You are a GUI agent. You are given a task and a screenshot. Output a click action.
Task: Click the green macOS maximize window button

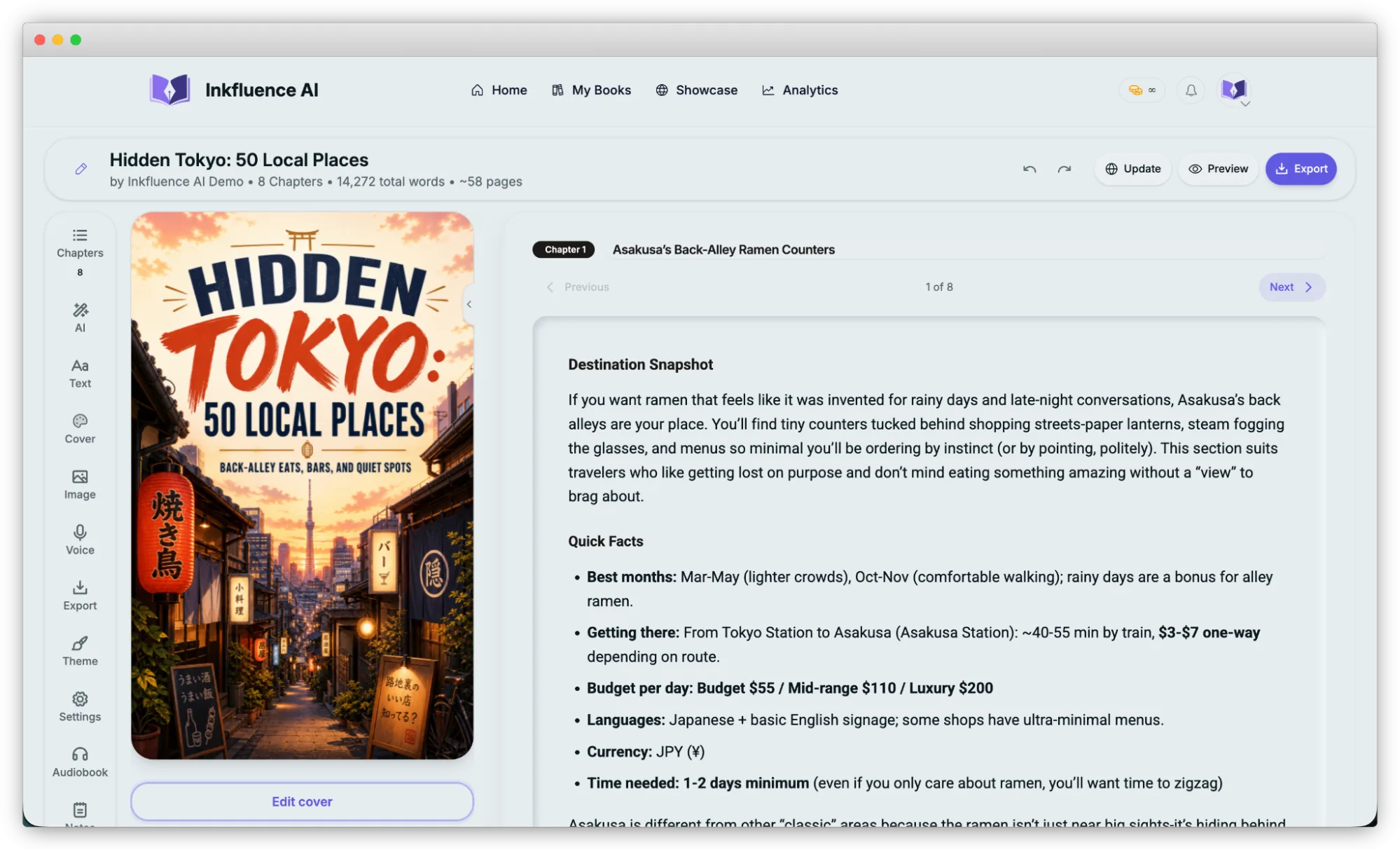point(76,40)
